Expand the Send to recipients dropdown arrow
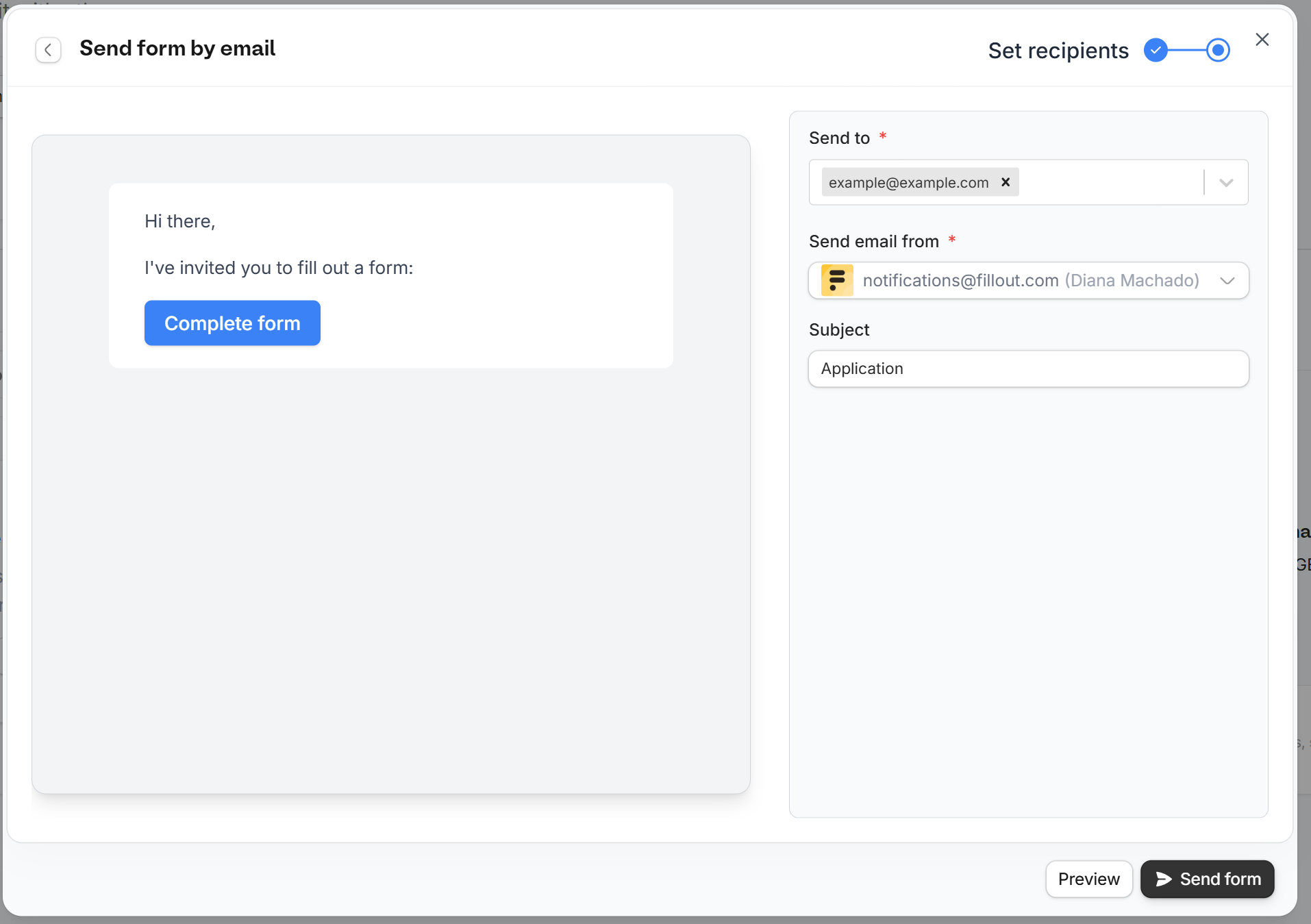Viewport: 1311px width, 924px height. tap(1226, 183)
